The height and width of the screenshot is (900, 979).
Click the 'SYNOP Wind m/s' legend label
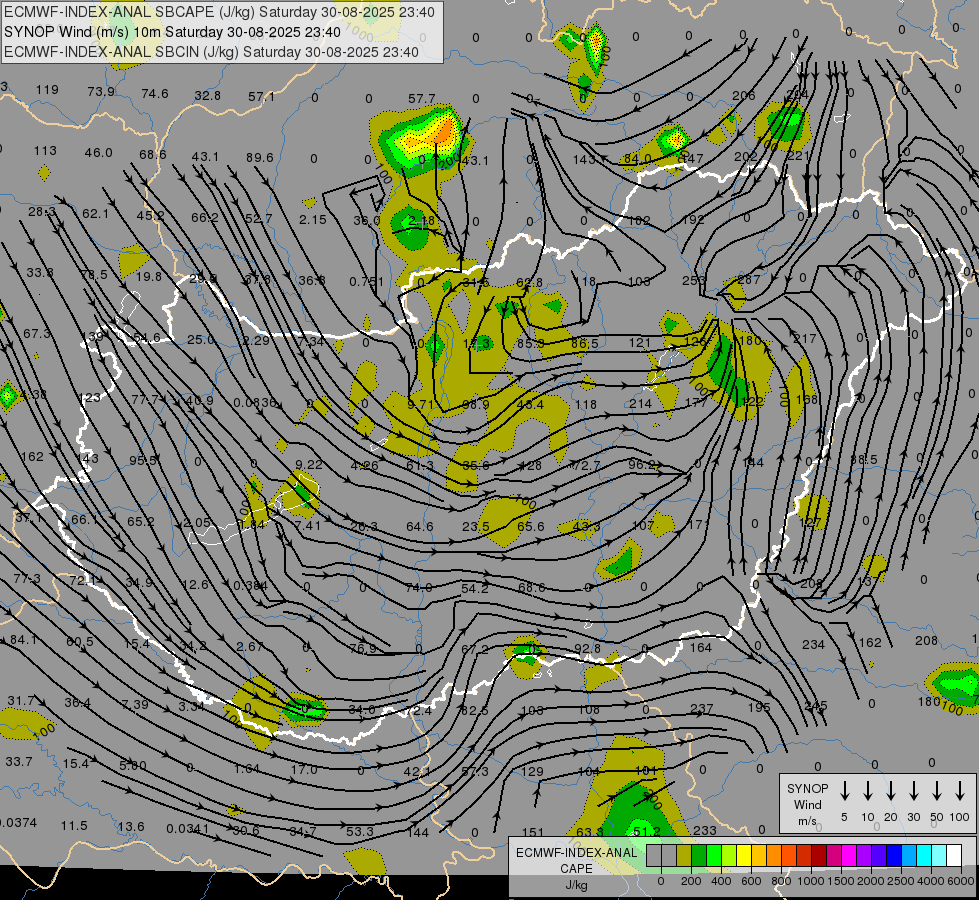click(807, 804)
